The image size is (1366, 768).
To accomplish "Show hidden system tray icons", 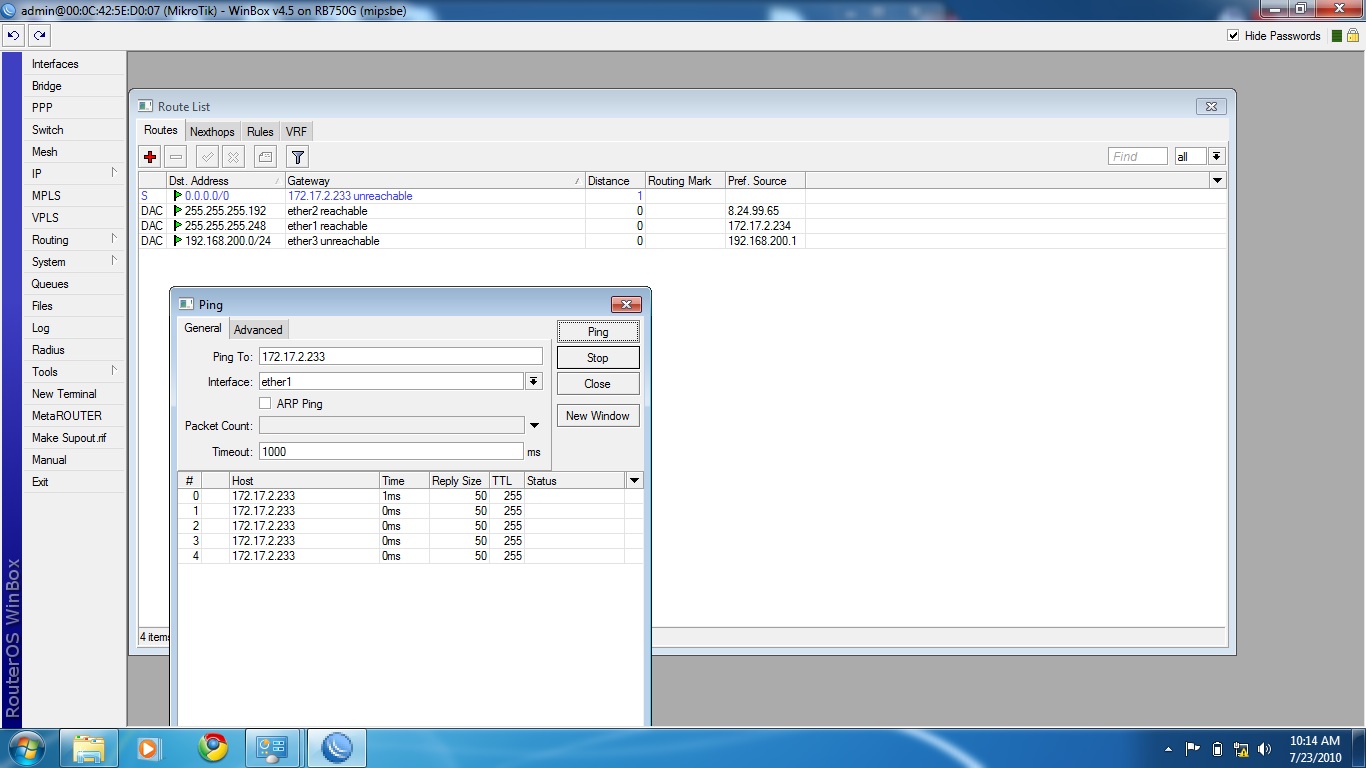I will click(x=1168, y=749).
